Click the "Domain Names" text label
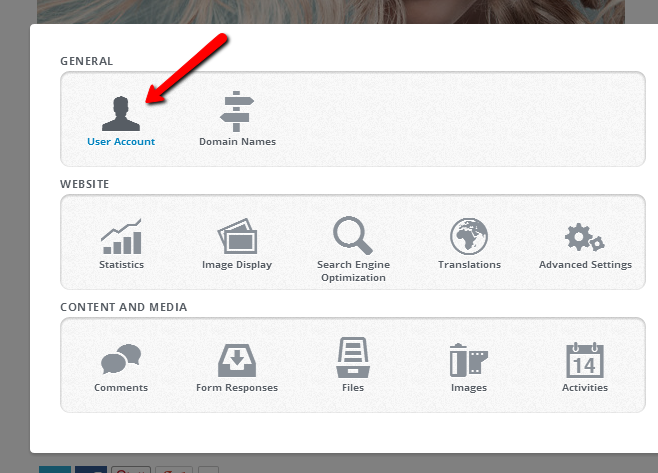658x473 pixels. point(237,142)
